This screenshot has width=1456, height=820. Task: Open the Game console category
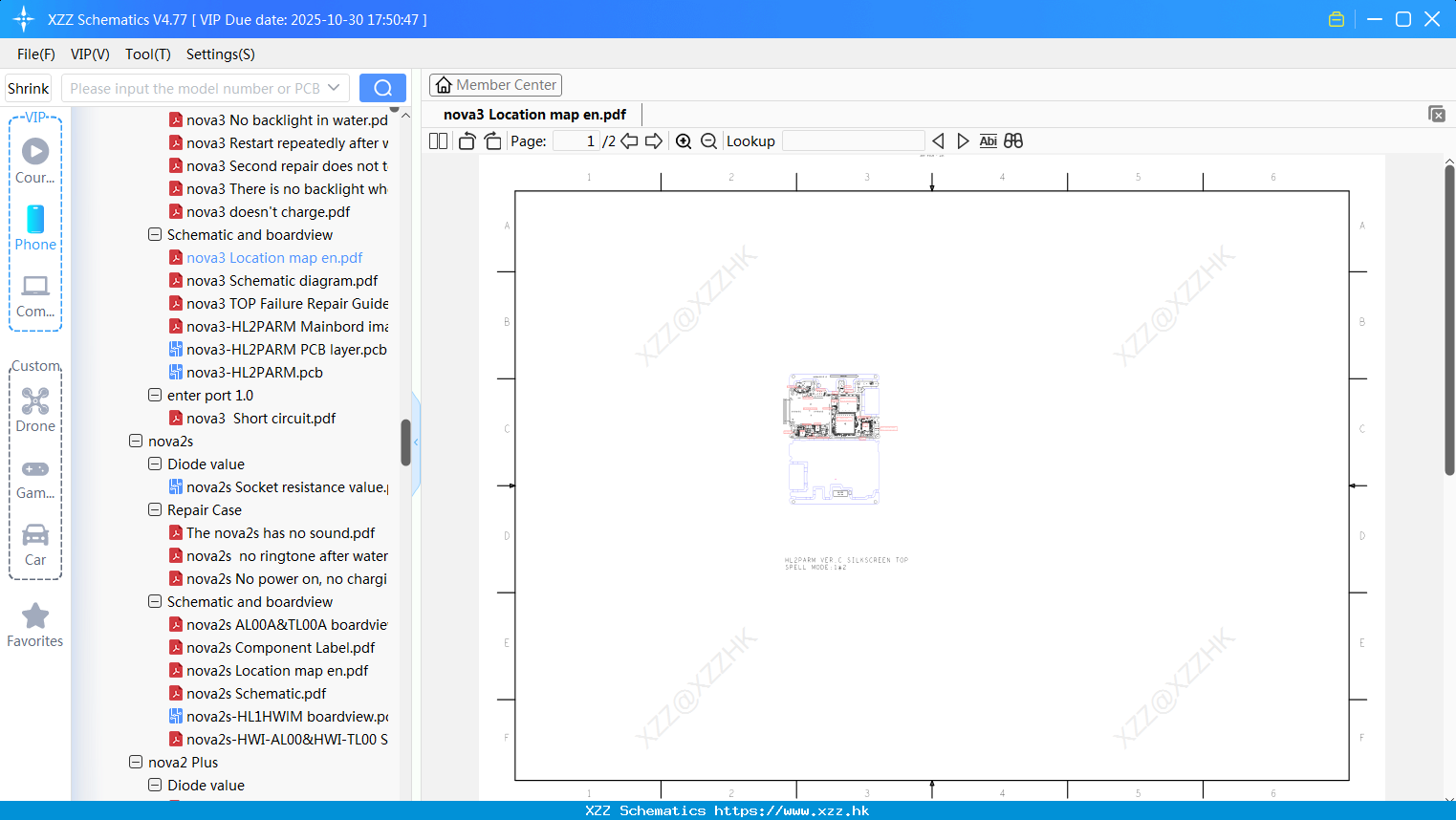(35, 478)
